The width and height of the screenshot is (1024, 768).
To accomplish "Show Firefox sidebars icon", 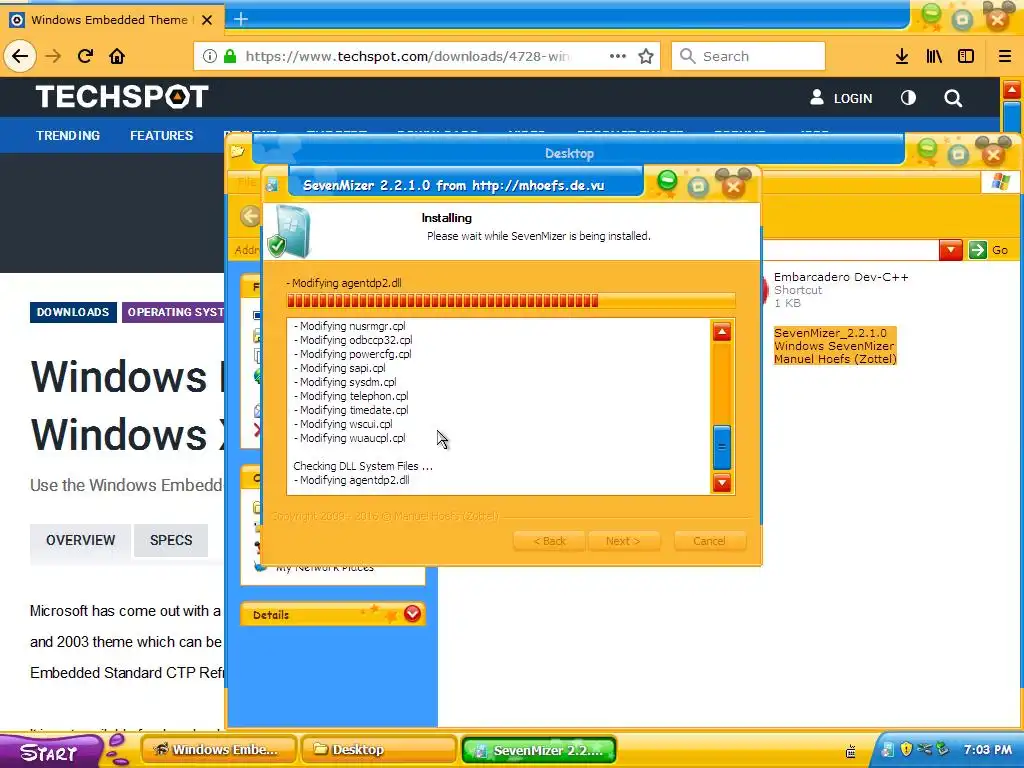I will coord(966,56).
